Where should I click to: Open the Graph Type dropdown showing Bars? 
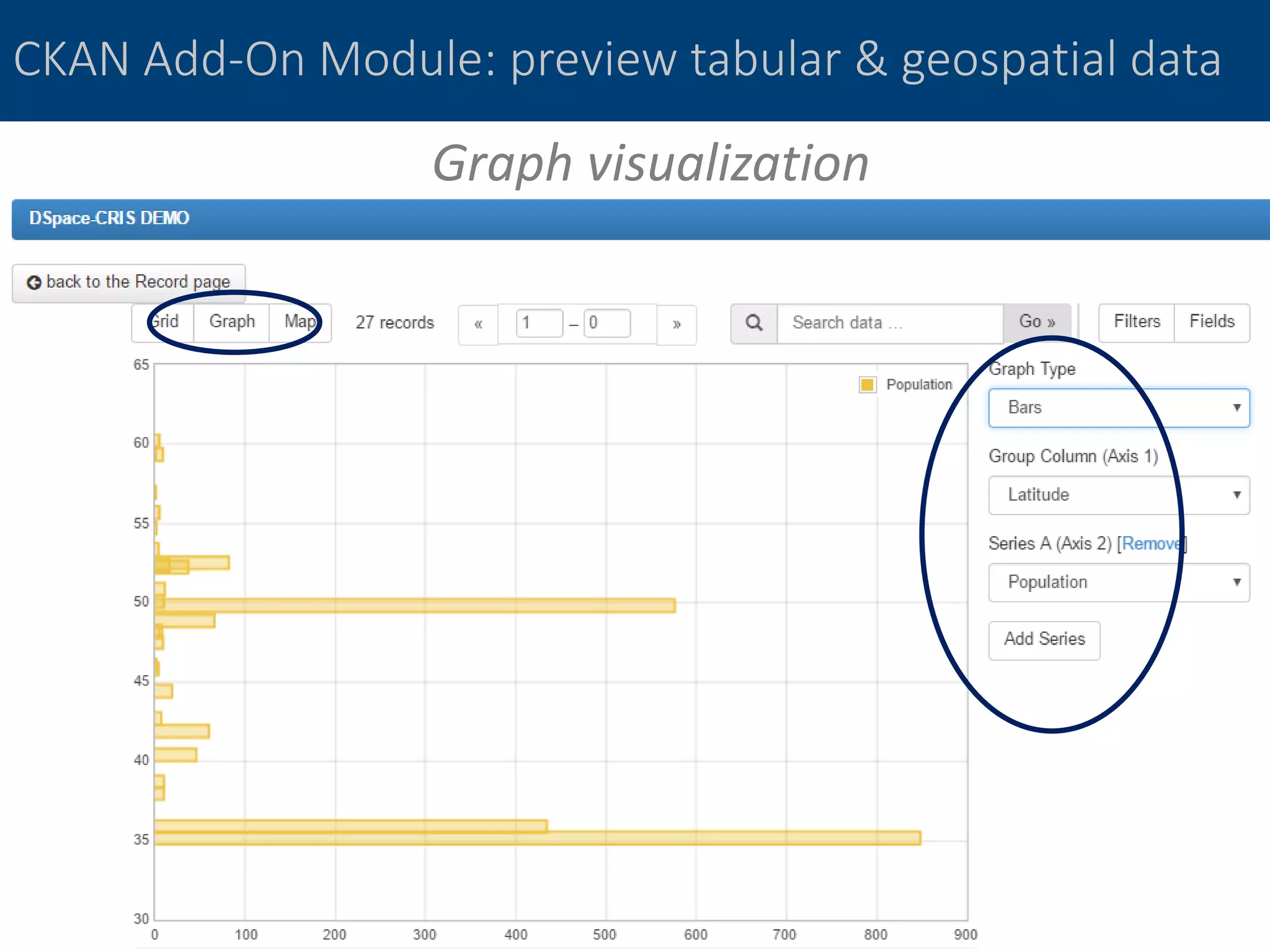tap(1119, 408)
